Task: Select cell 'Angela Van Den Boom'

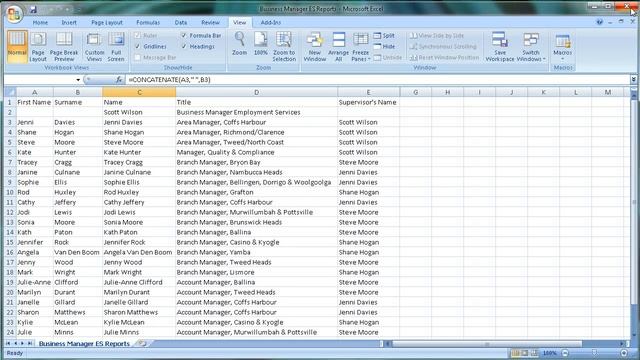Action: [x=139, y=252]
